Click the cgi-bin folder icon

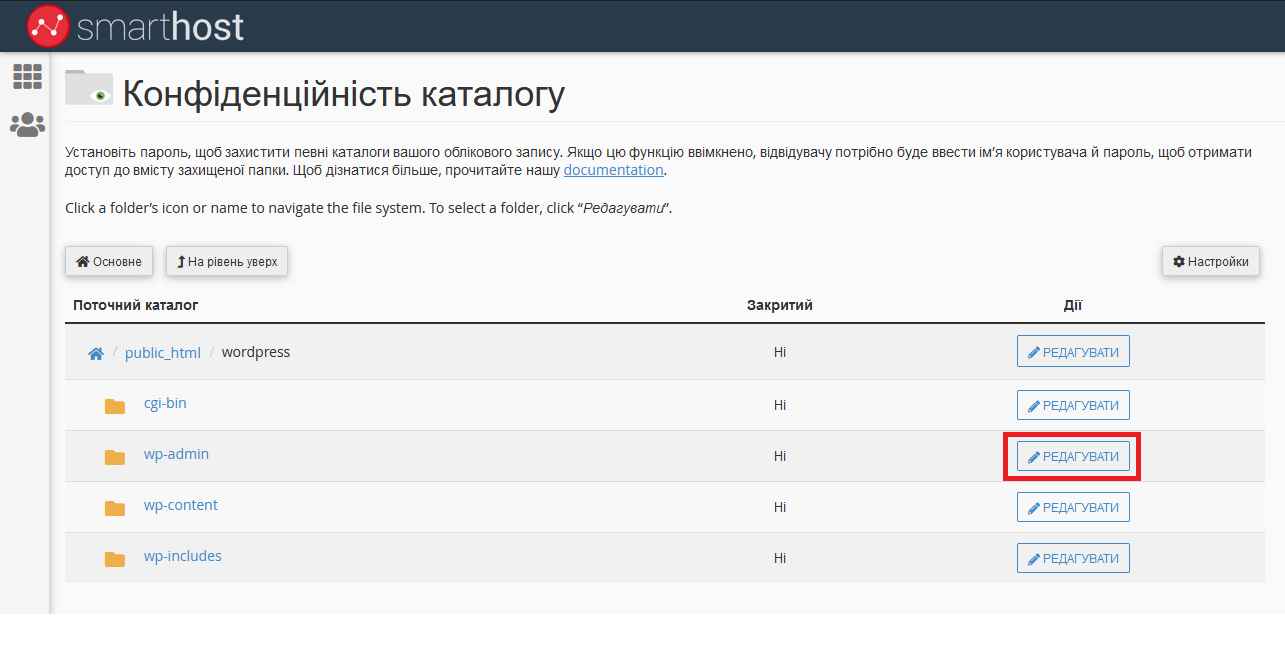click(x=115, y=406)
